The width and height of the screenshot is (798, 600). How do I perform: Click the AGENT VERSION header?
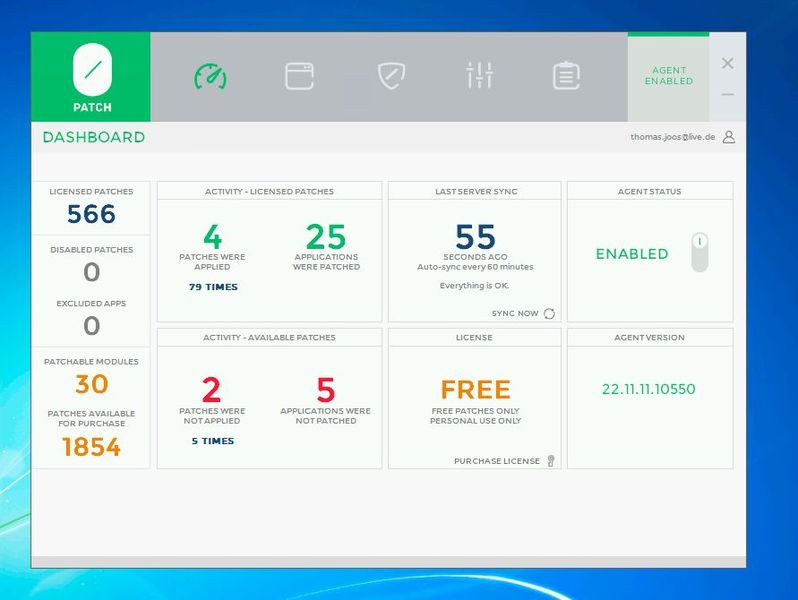pos(649,337)
